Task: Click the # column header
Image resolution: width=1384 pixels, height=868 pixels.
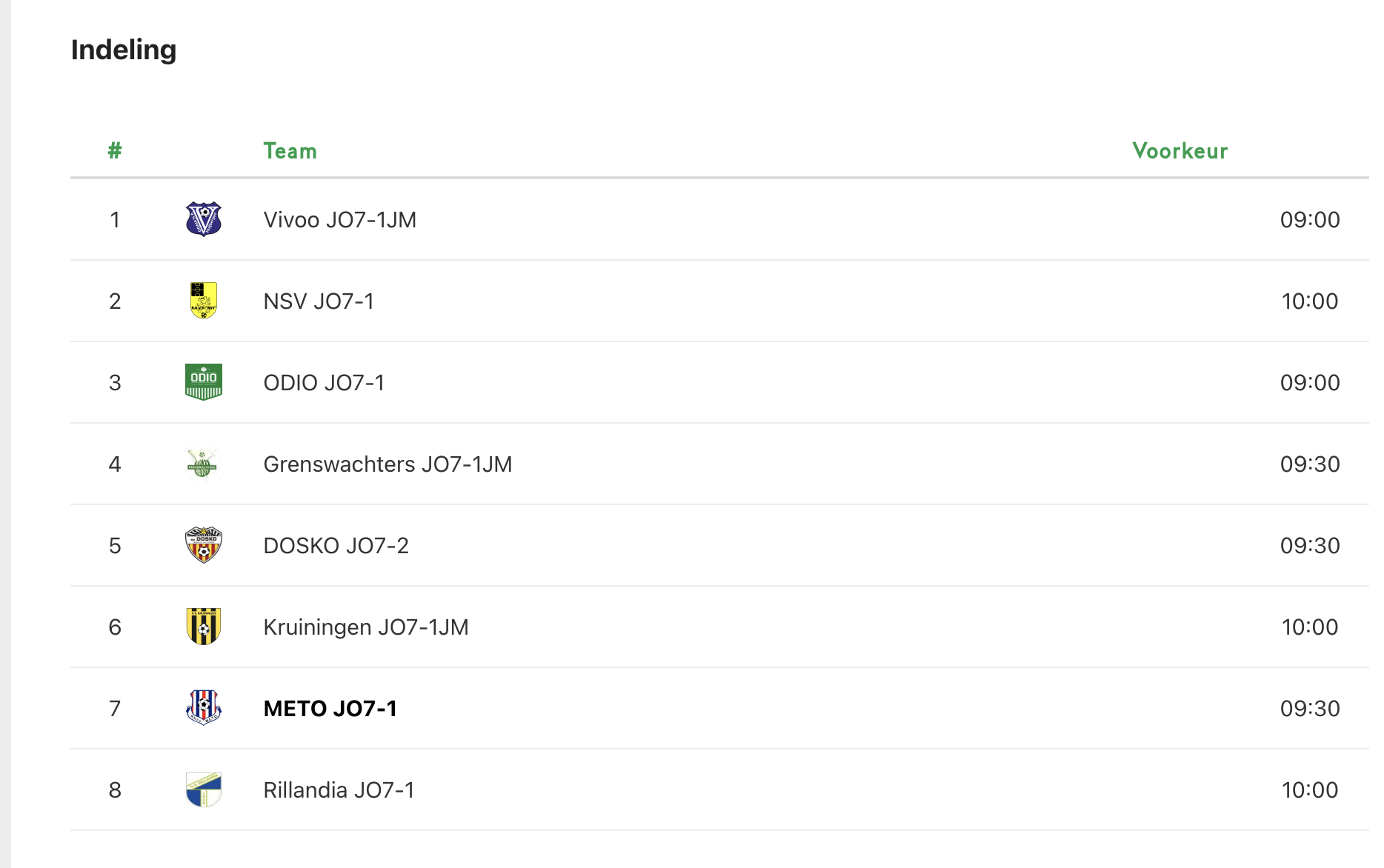Action: 115,151
